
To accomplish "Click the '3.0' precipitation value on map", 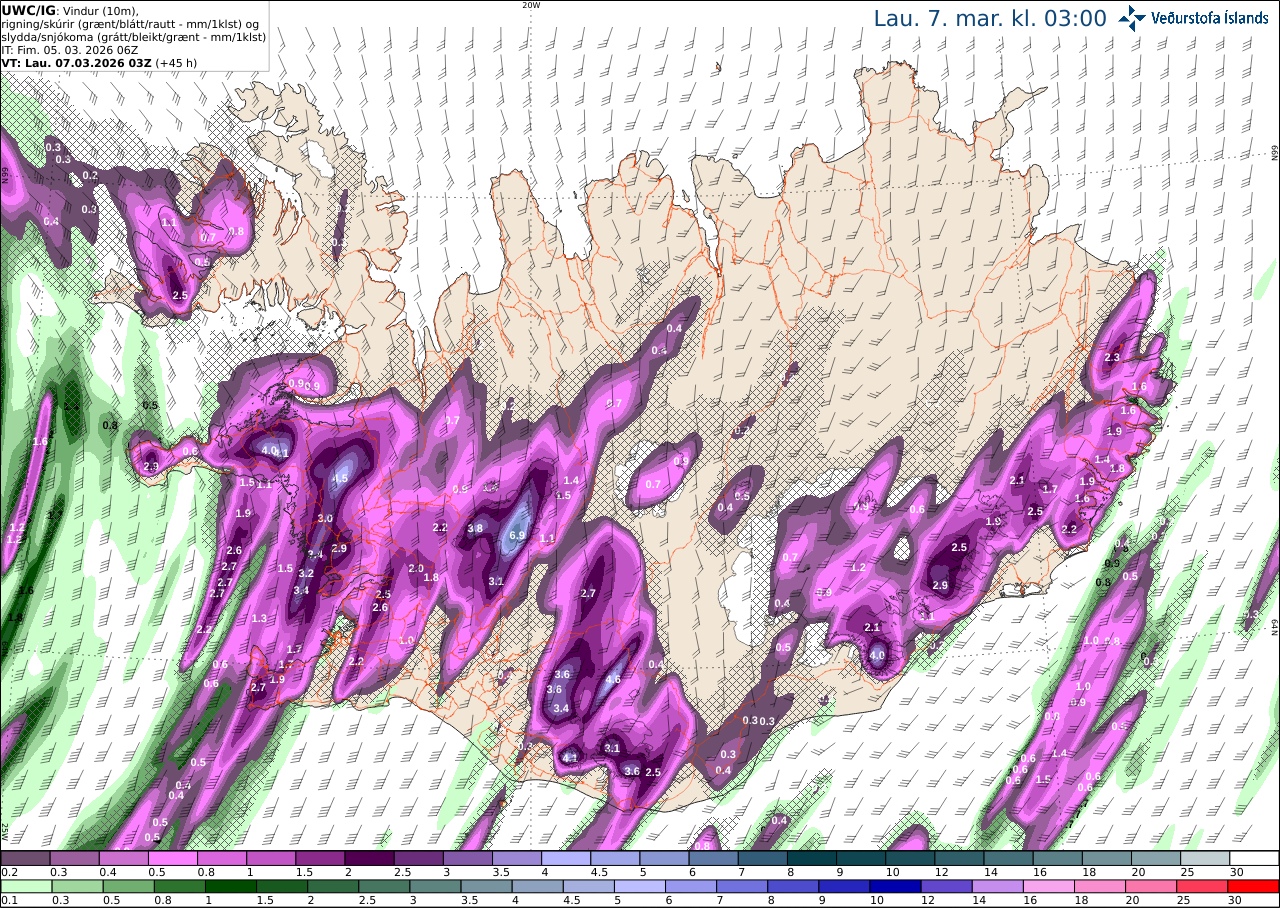I will [x=325, y=518].
